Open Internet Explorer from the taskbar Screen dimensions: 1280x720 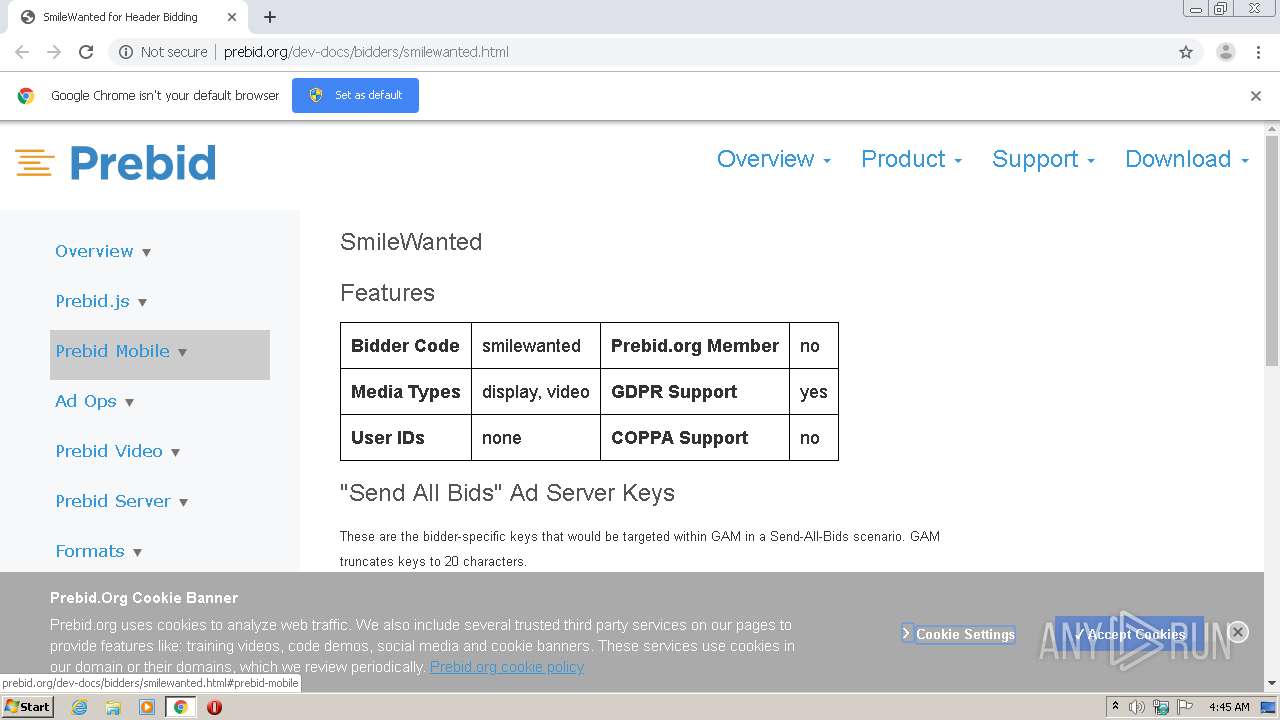coord(80,707)
